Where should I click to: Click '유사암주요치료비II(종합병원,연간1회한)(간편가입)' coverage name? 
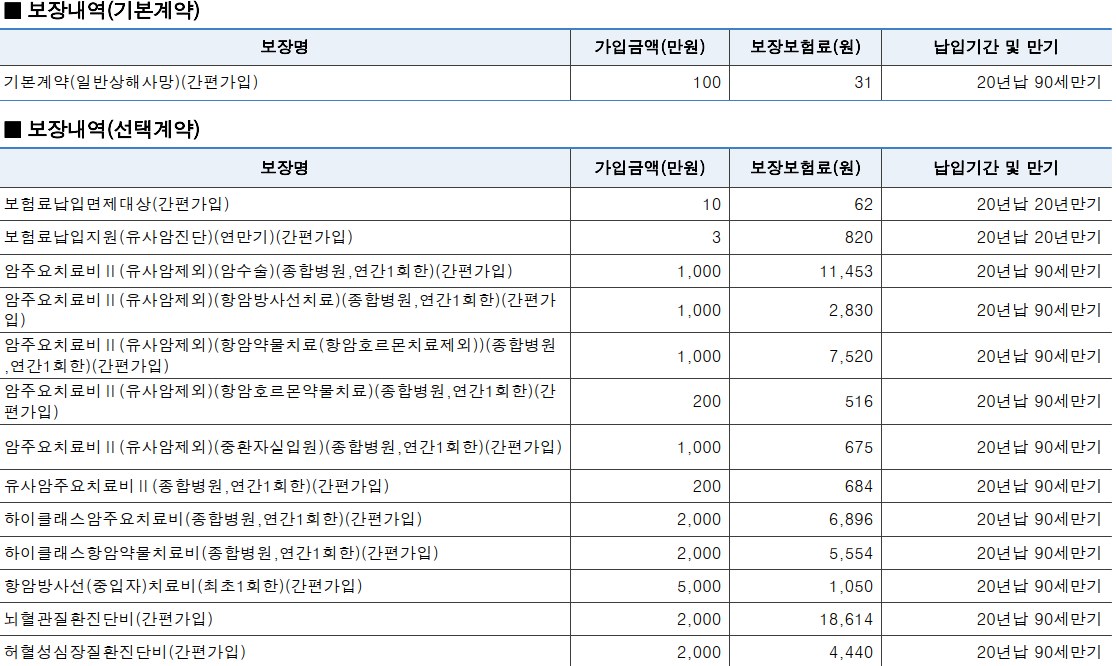(x=196, y=486)
